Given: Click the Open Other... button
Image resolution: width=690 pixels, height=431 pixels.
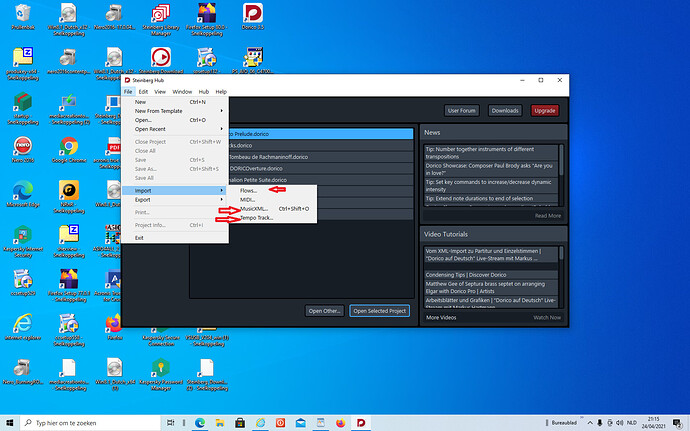Looking at the screenshot, I should coord(324,311).
